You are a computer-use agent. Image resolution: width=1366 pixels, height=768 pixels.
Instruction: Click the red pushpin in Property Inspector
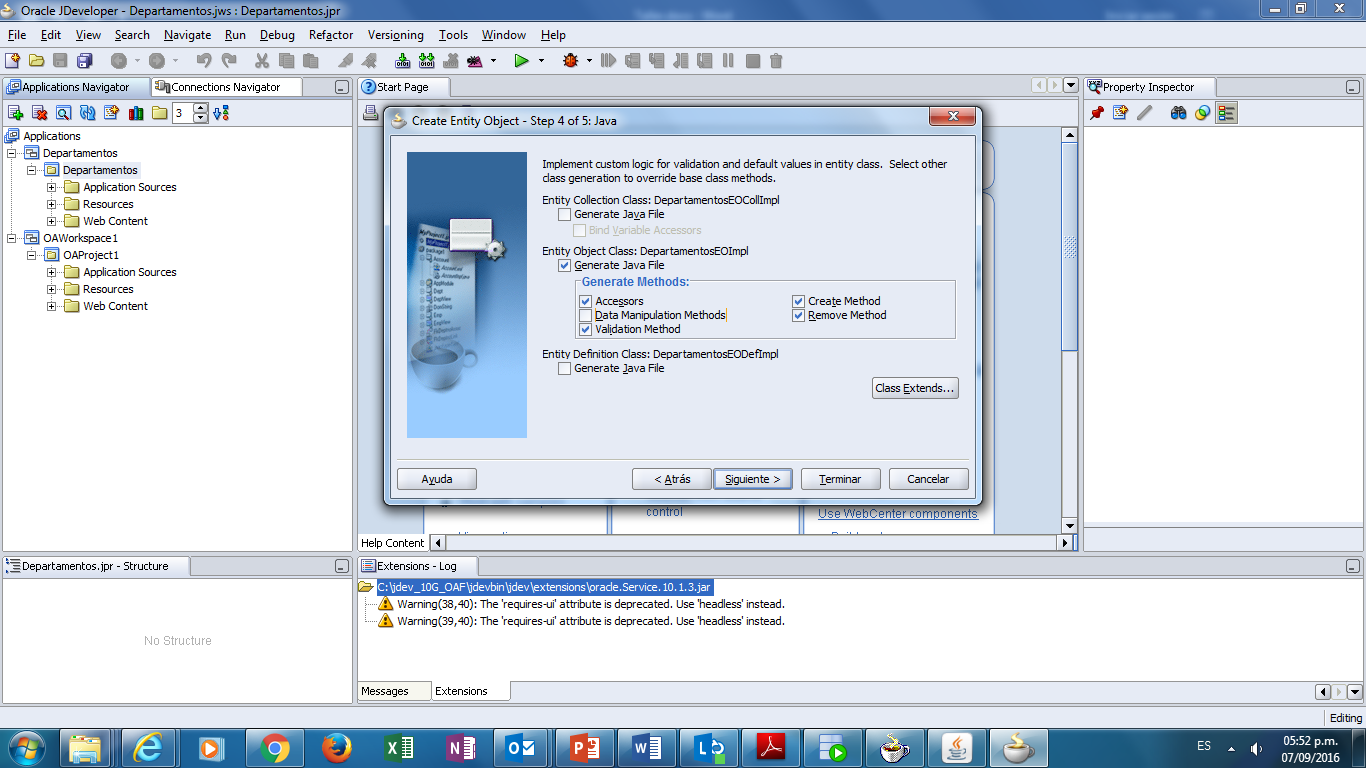pos(1096,113)
